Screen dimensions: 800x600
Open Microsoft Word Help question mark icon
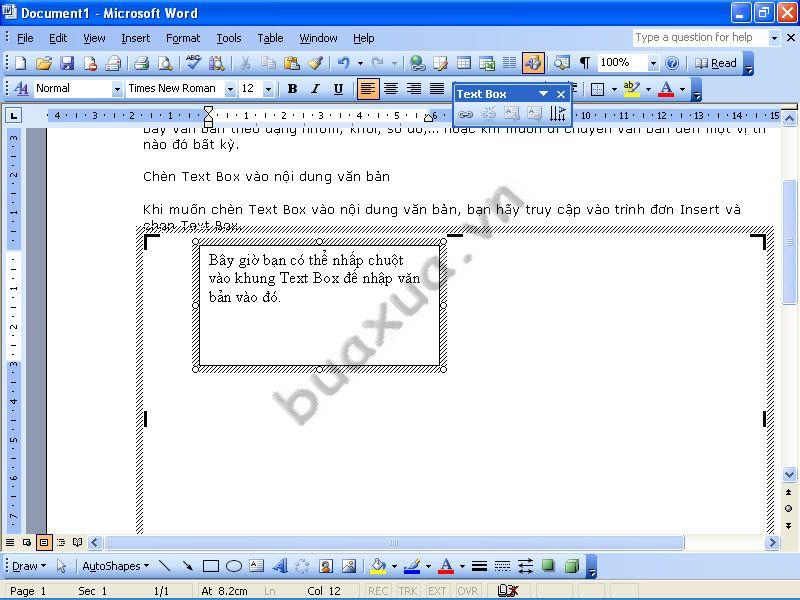tap(672, 63)
